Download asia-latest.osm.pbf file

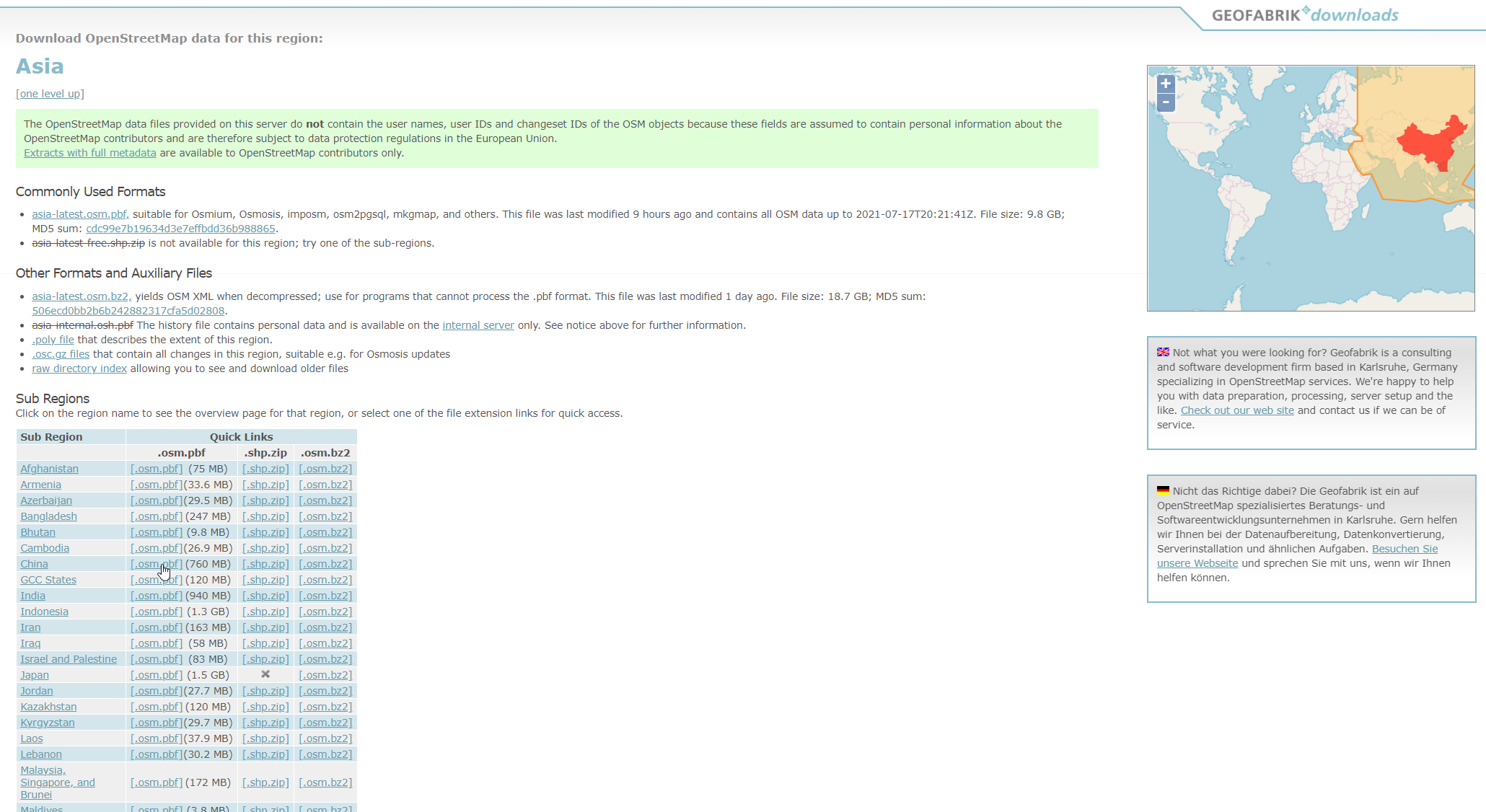point(80,214)
